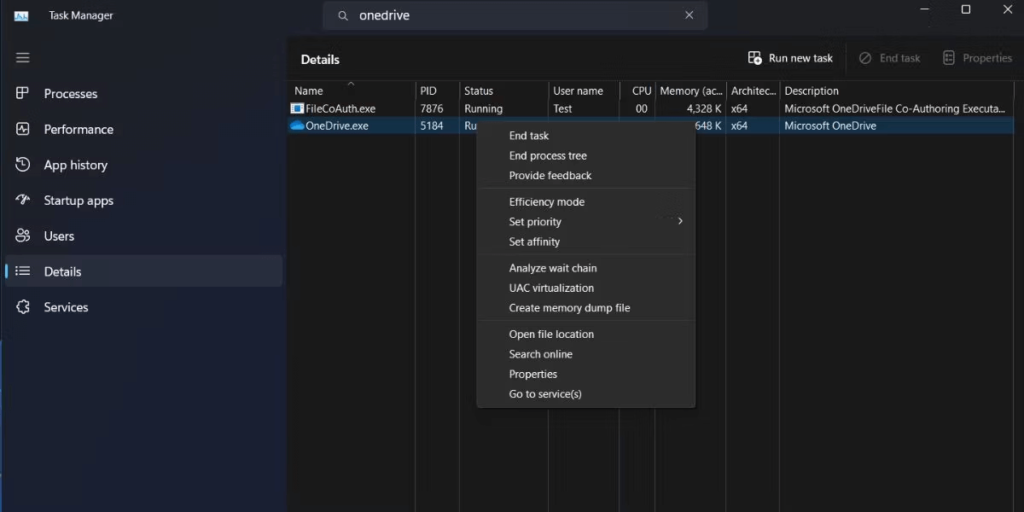
Task: Open the Processes page
Action: [144, 93]
